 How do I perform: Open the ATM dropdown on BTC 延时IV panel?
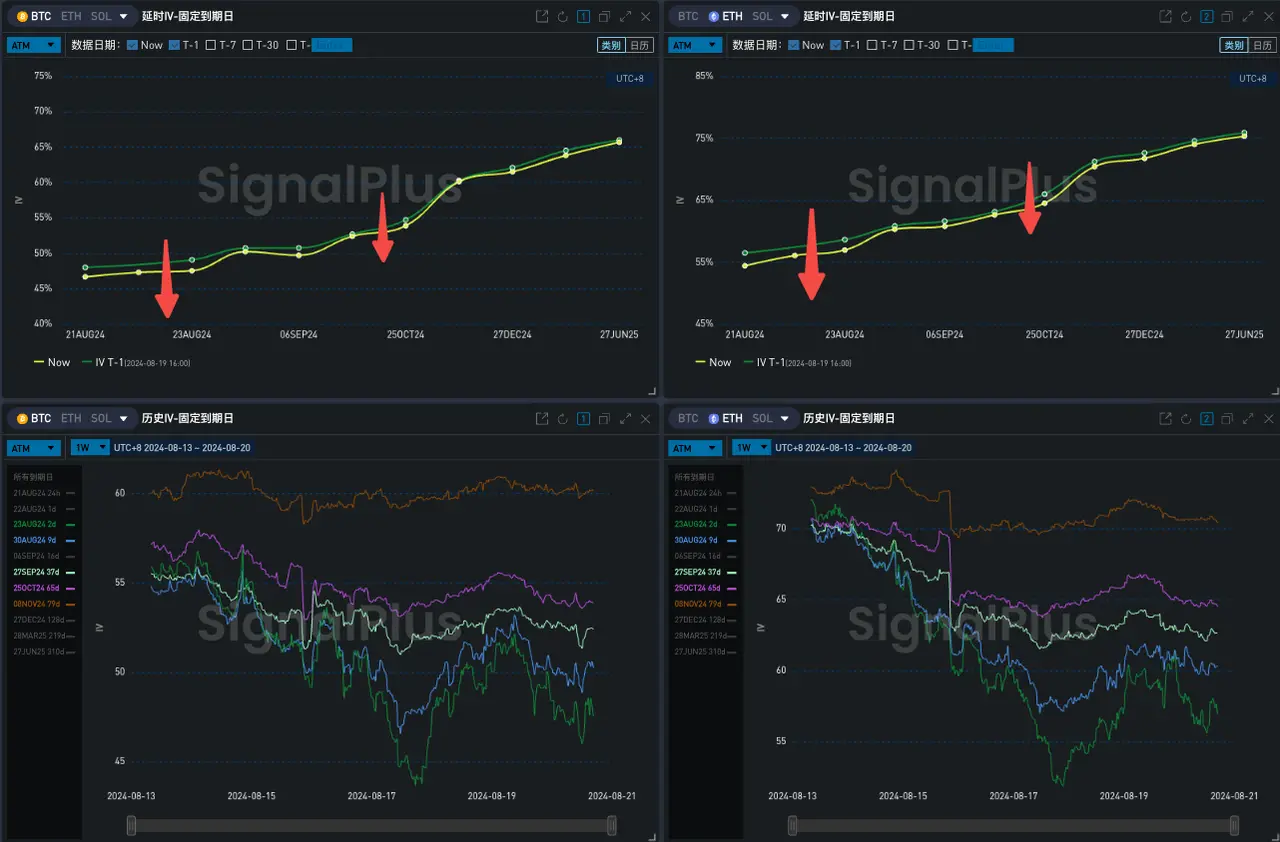(33, 44)
